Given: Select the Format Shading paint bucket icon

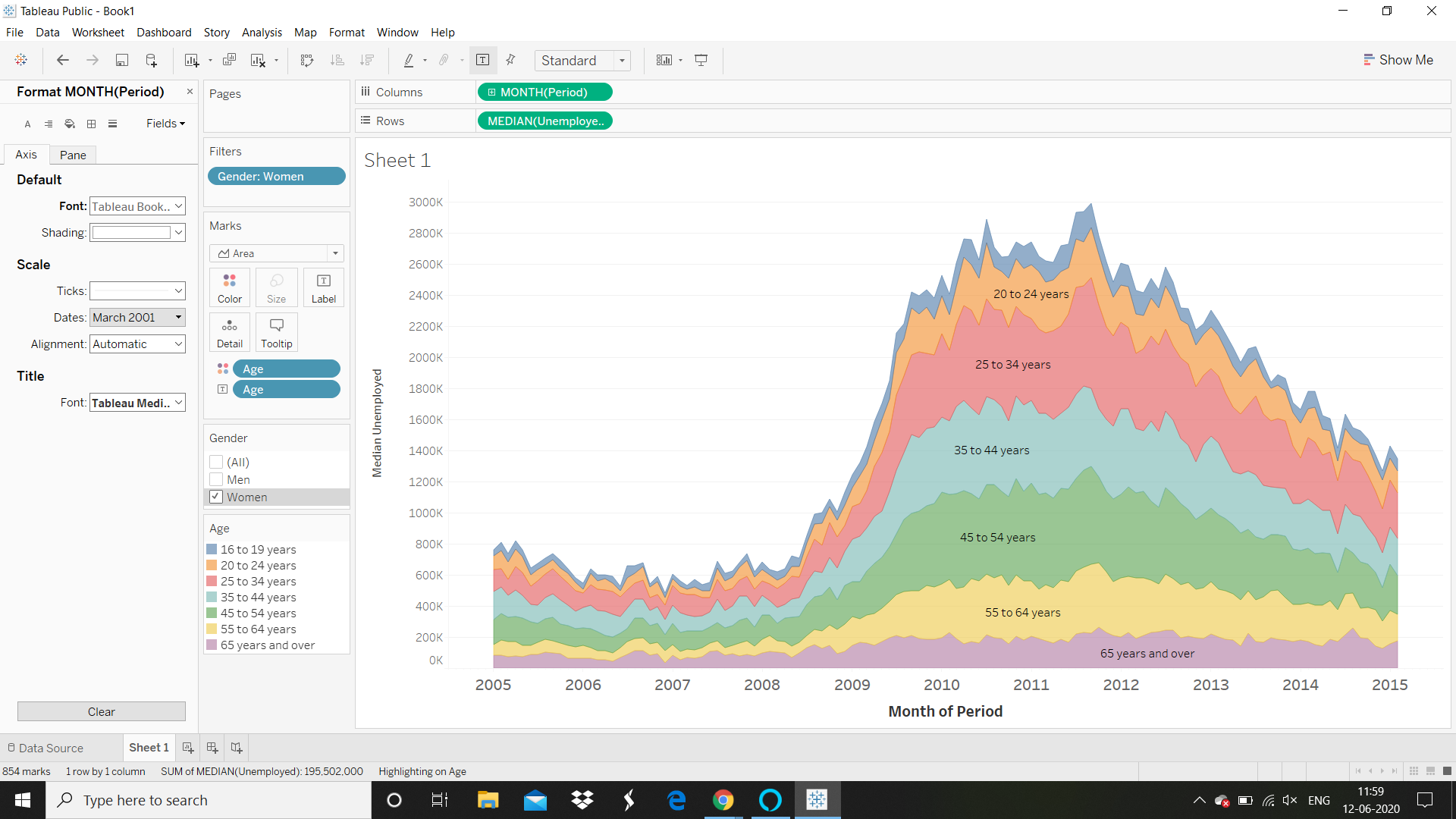Looking at the screenshot, I should click(70, 124).
